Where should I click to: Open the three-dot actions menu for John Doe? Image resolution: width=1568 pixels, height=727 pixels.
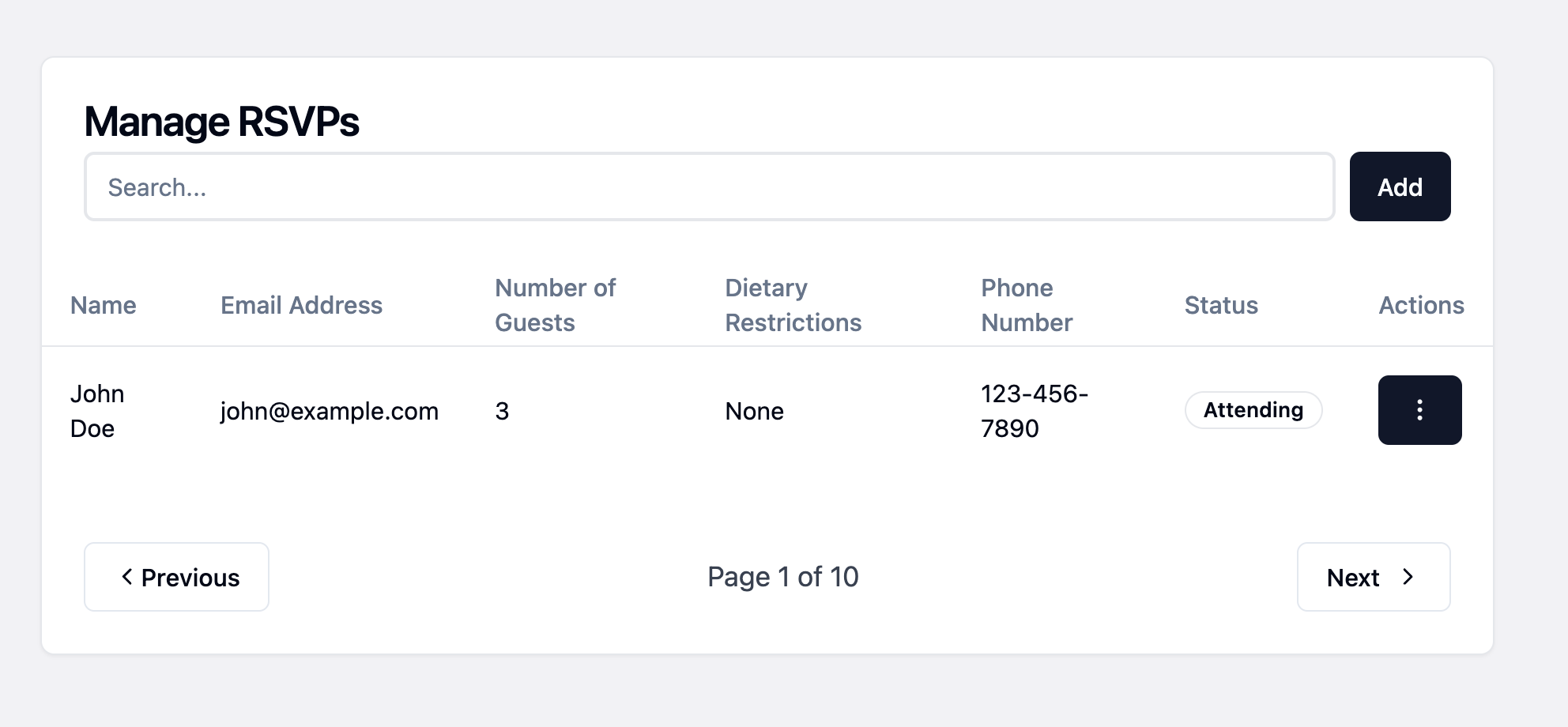1419,410
